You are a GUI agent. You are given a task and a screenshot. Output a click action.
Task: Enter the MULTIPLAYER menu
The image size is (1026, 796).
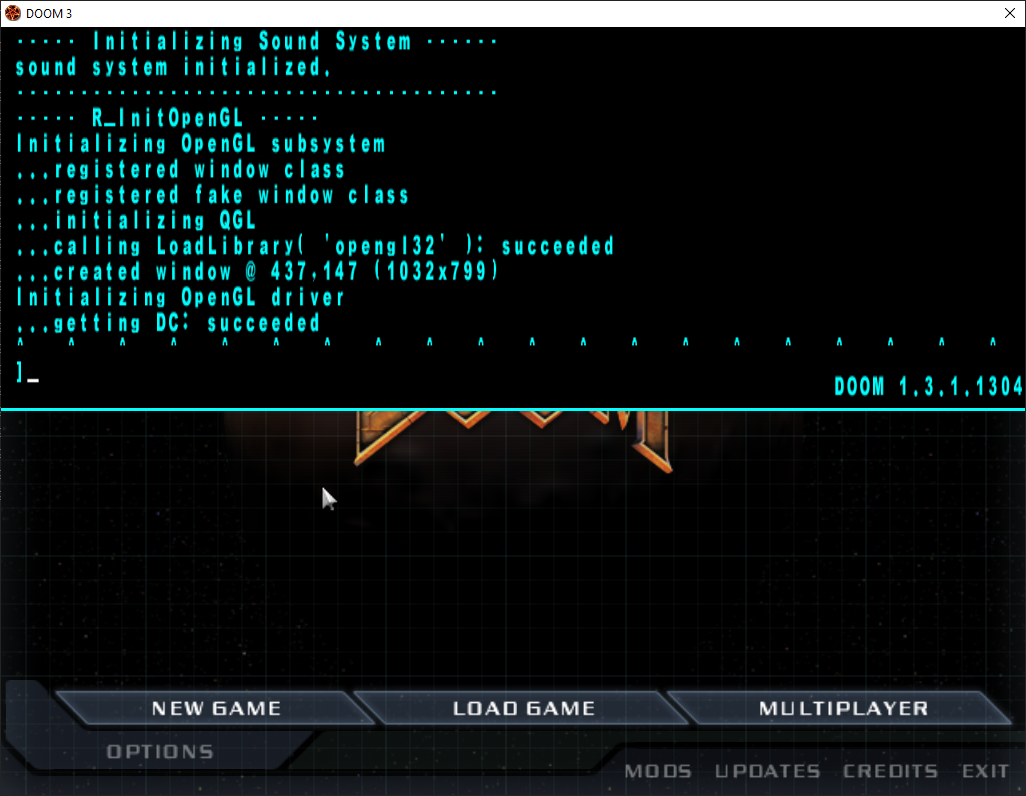(x=843, y=708)
